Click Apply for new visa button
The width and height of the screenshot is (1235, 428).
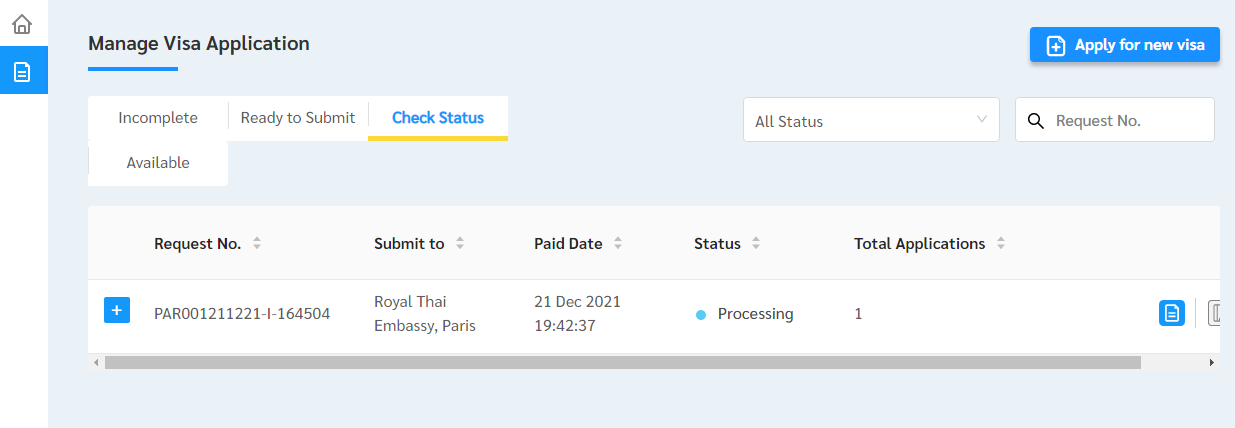click(1124, 45)
